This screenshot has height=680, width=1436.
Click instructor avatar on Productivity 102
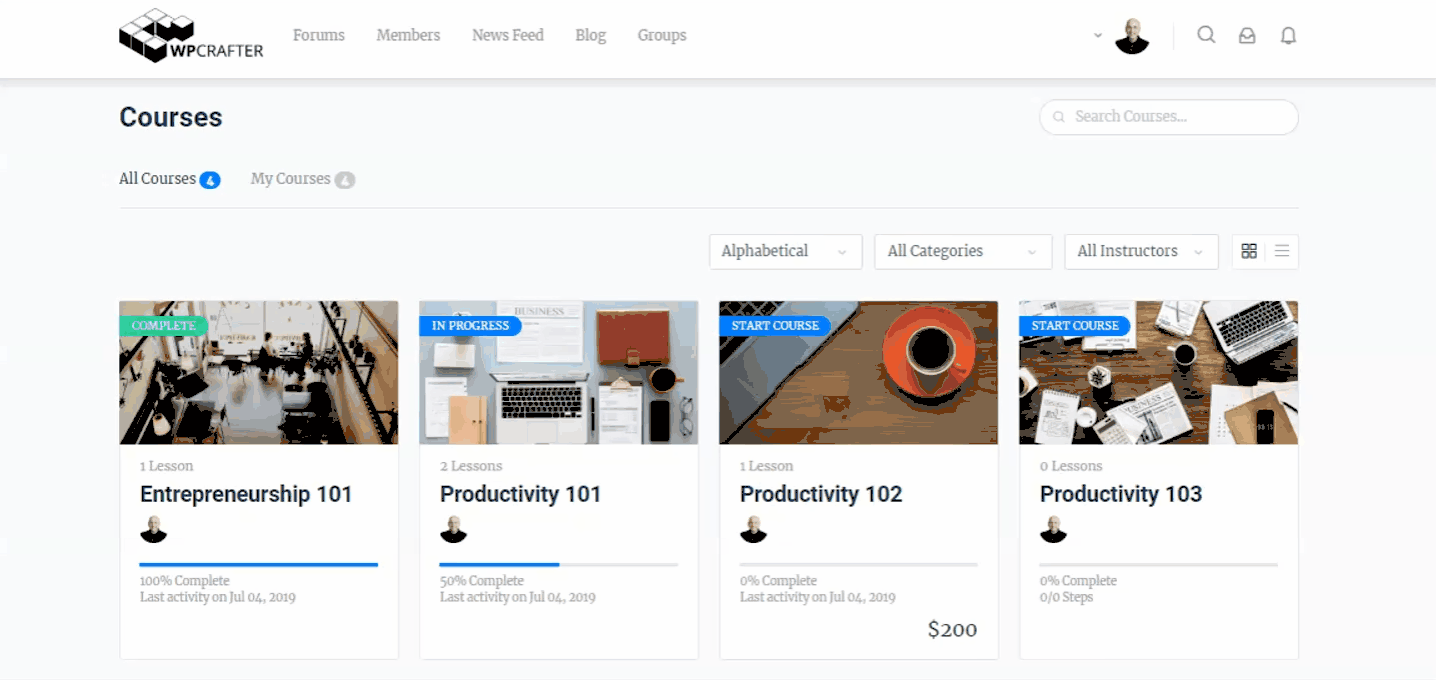(753, 529)
